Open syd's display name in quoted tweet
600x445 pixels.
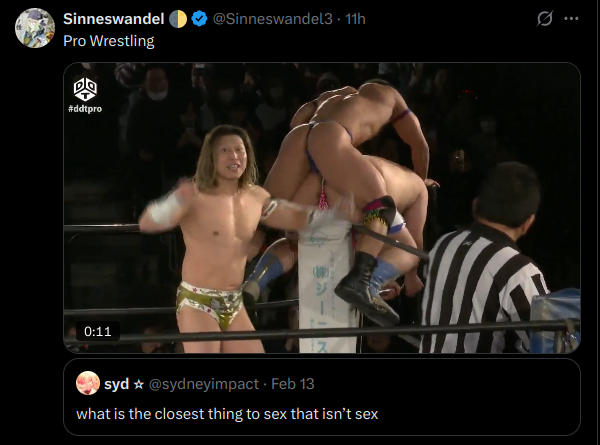tap(116, 384)
